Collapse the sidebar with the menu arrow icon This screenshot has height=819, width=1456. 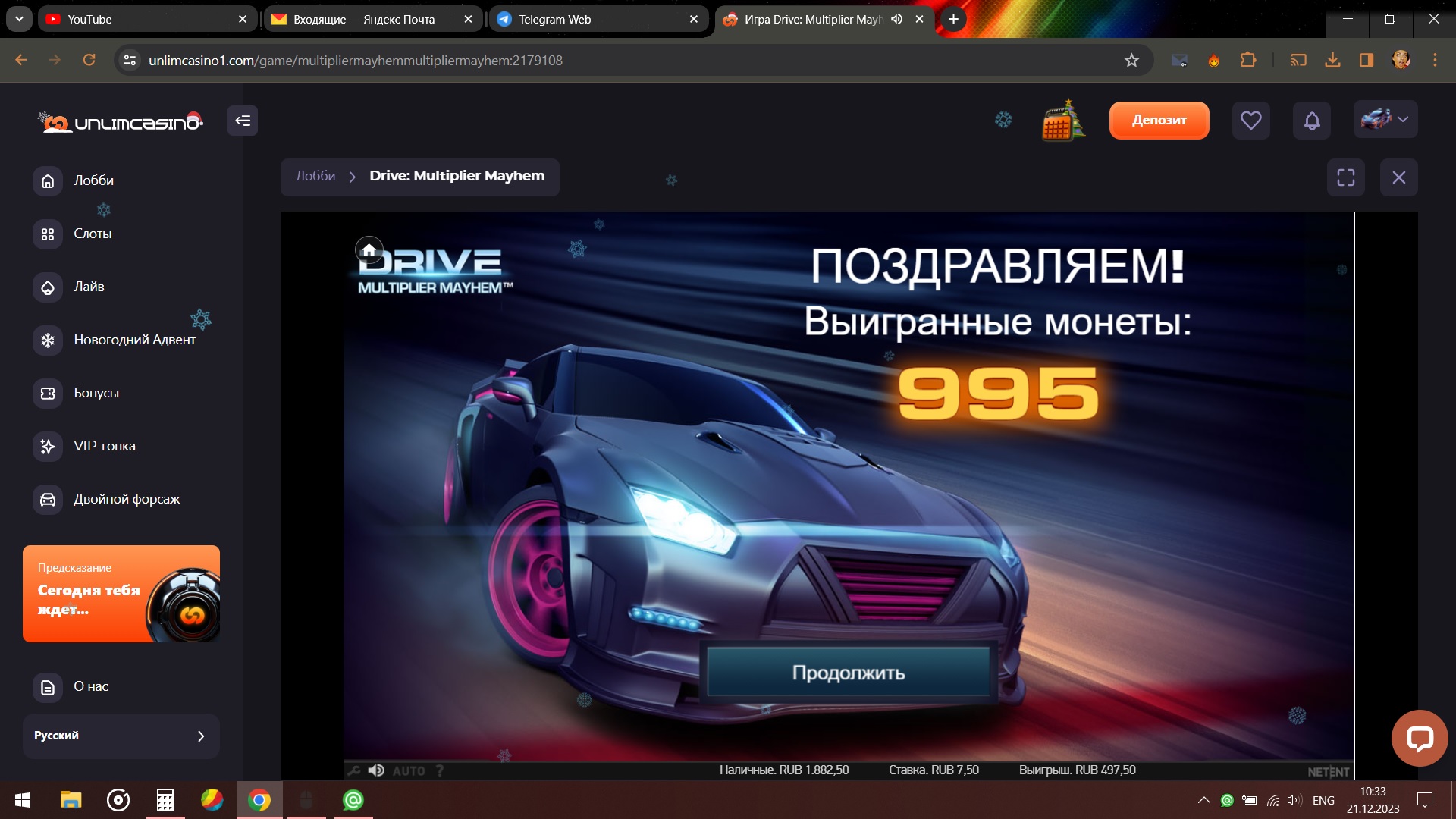243,121
